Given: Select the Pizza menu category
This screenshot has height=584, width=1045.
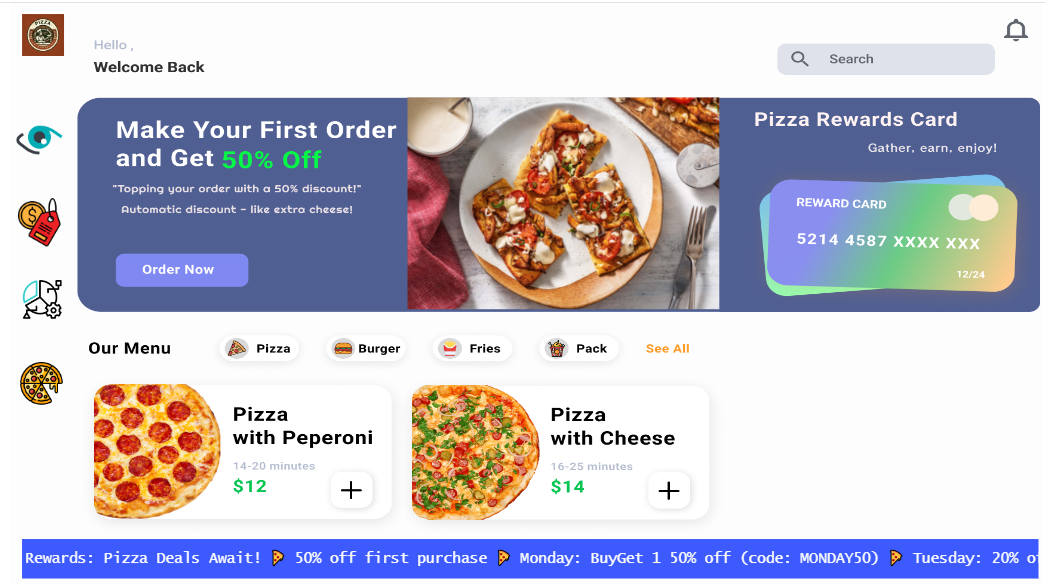Looking at the screenshot, I should point(259,348).
